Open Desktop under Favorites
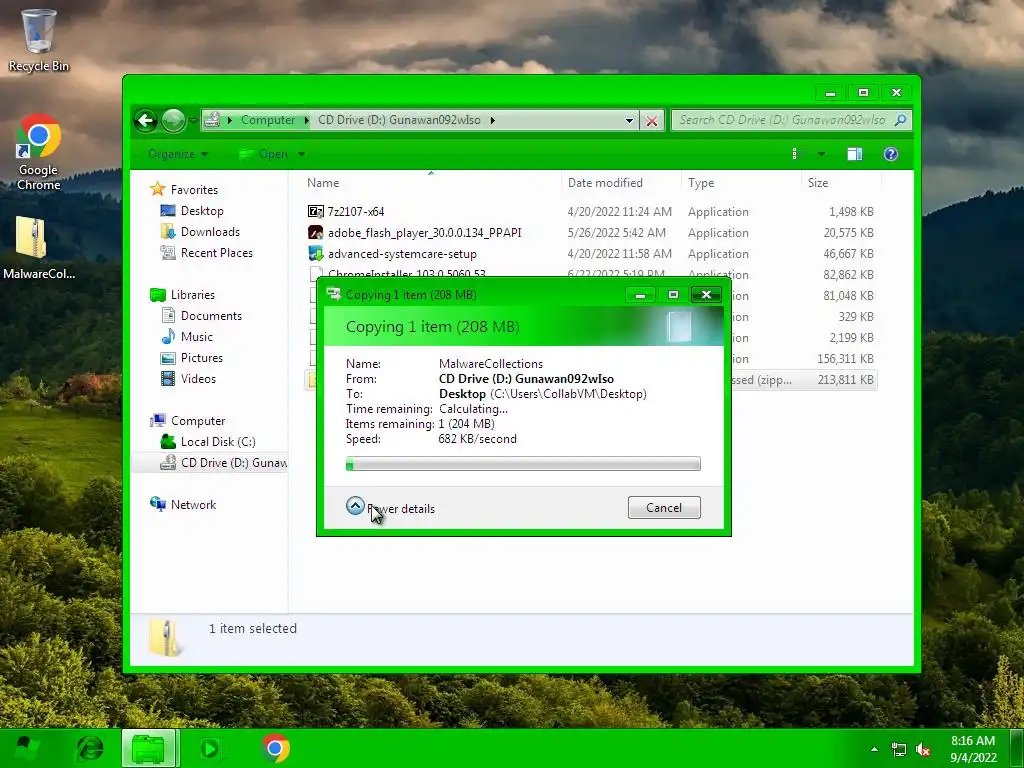1024x768 pixels. [x=202, y=211]
